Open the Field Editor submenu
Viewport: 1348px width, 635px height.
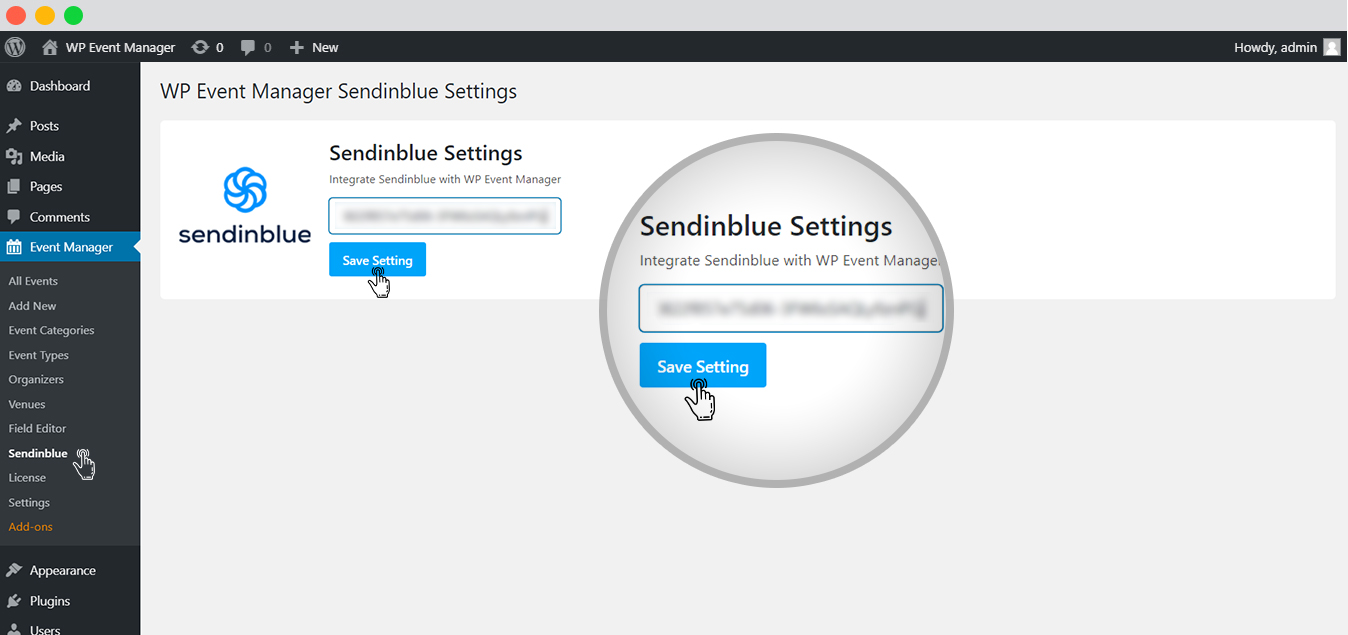tap(37, 428)
